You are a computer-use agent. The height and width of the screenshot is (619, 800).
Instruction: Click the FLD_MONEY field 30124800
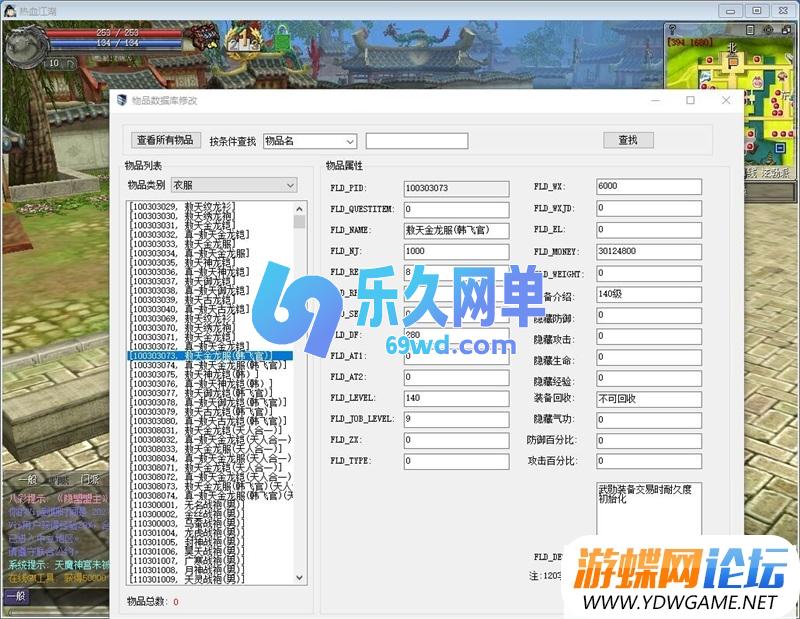tap(648, 252)
